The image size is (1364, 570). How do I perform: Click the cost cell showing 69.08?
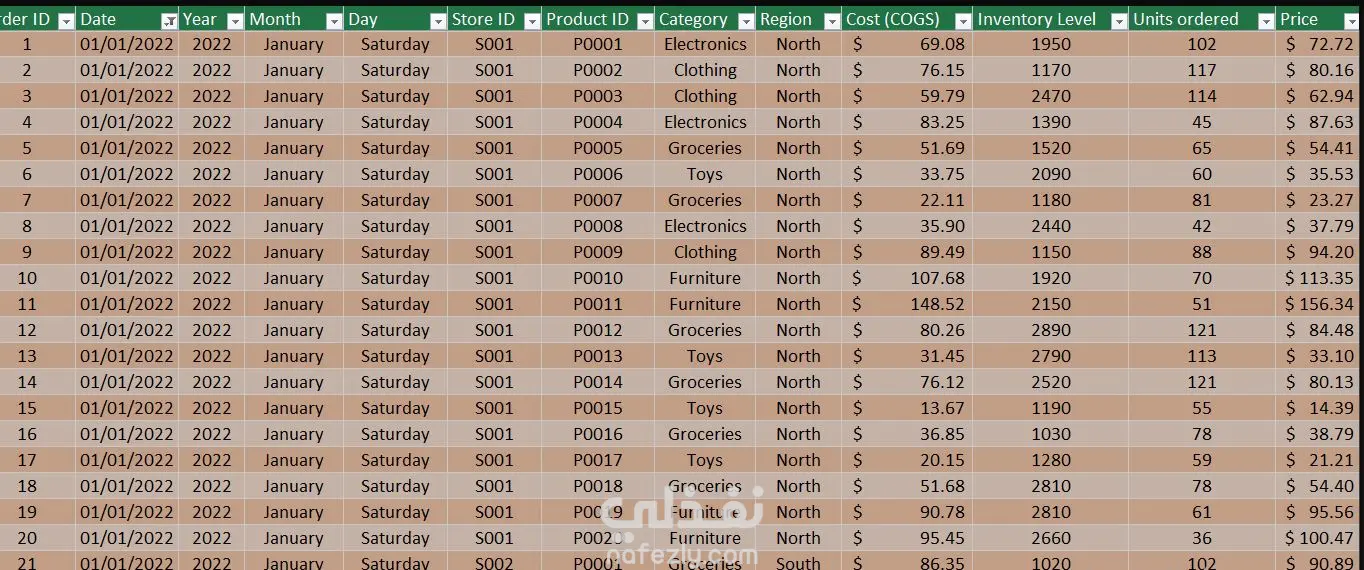pyautogui.click(x=907, y=44)
